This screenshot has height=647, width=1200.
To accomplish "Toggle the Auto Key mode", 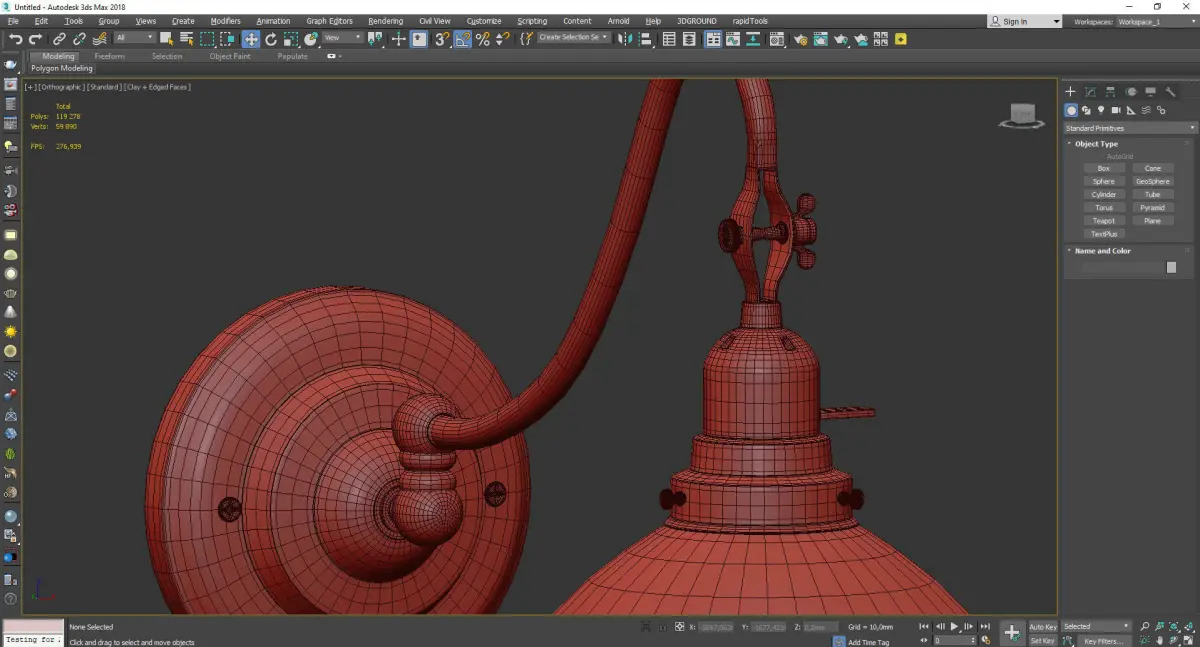I will [x=1042, y=627].
